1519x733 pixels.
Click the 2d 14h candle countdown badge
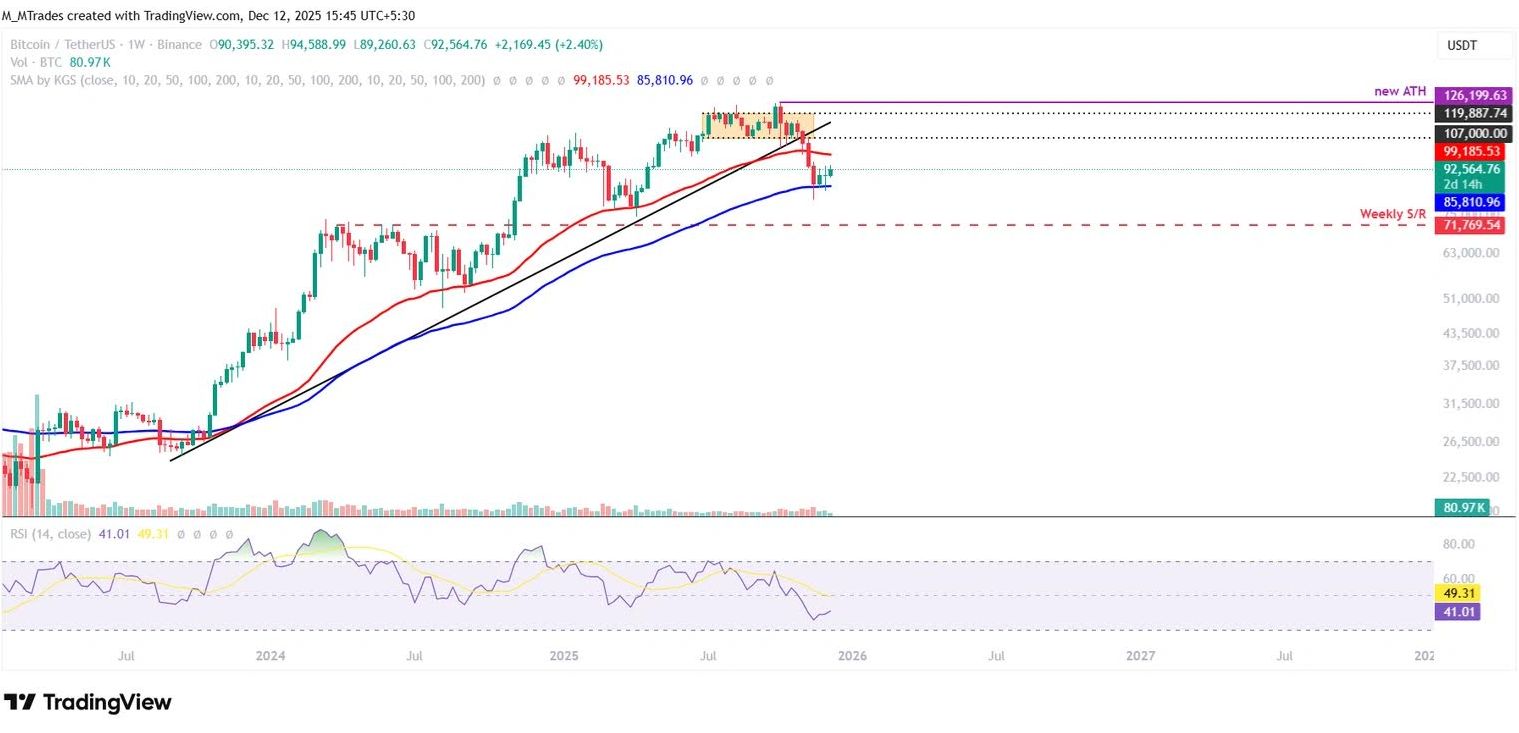pyautogui.click(x=1465, y=184)
